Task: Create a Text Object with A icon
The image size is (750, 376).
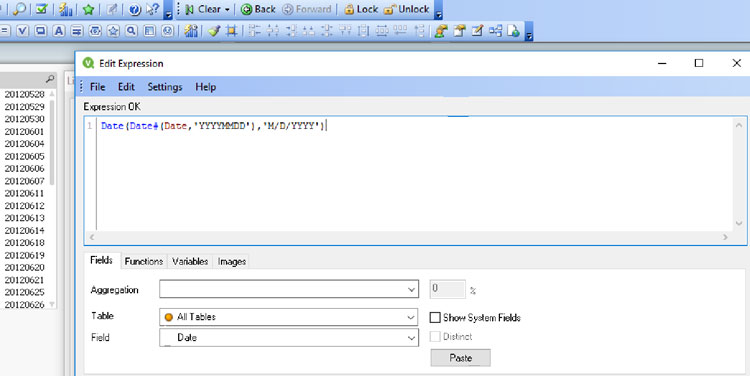Action: pos(59,31)
